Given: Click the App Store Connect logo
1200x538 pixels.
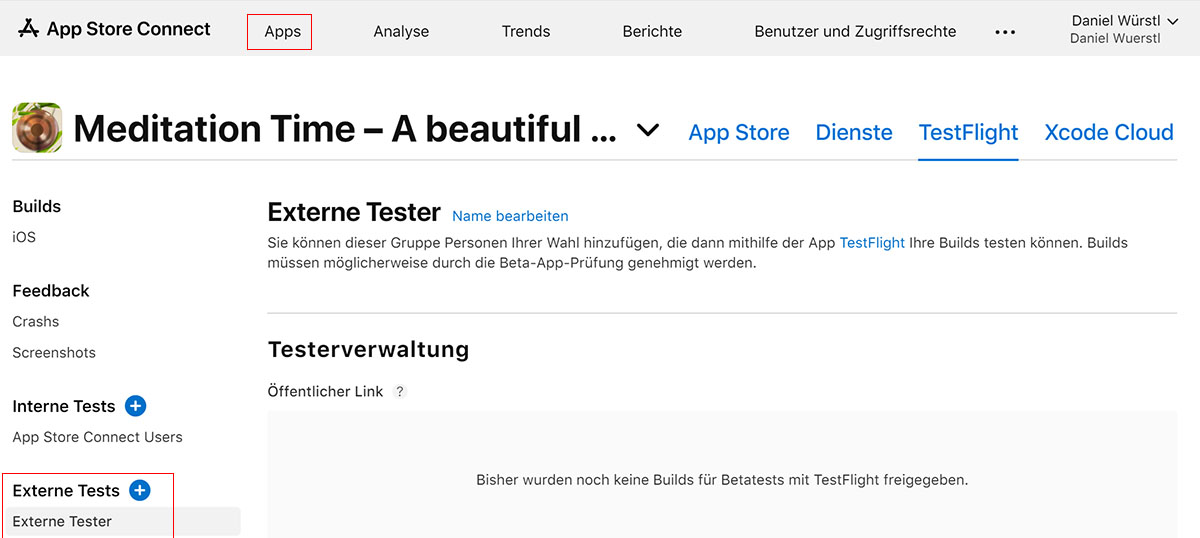Looking at the screenshot, I should pyautogui.click(x=114, y=29).
